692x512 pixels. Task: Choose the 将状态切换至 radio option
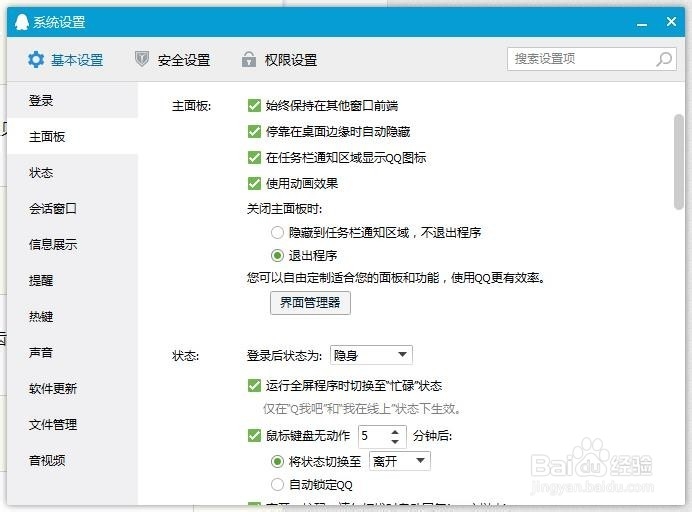click(x=277, y=462)
